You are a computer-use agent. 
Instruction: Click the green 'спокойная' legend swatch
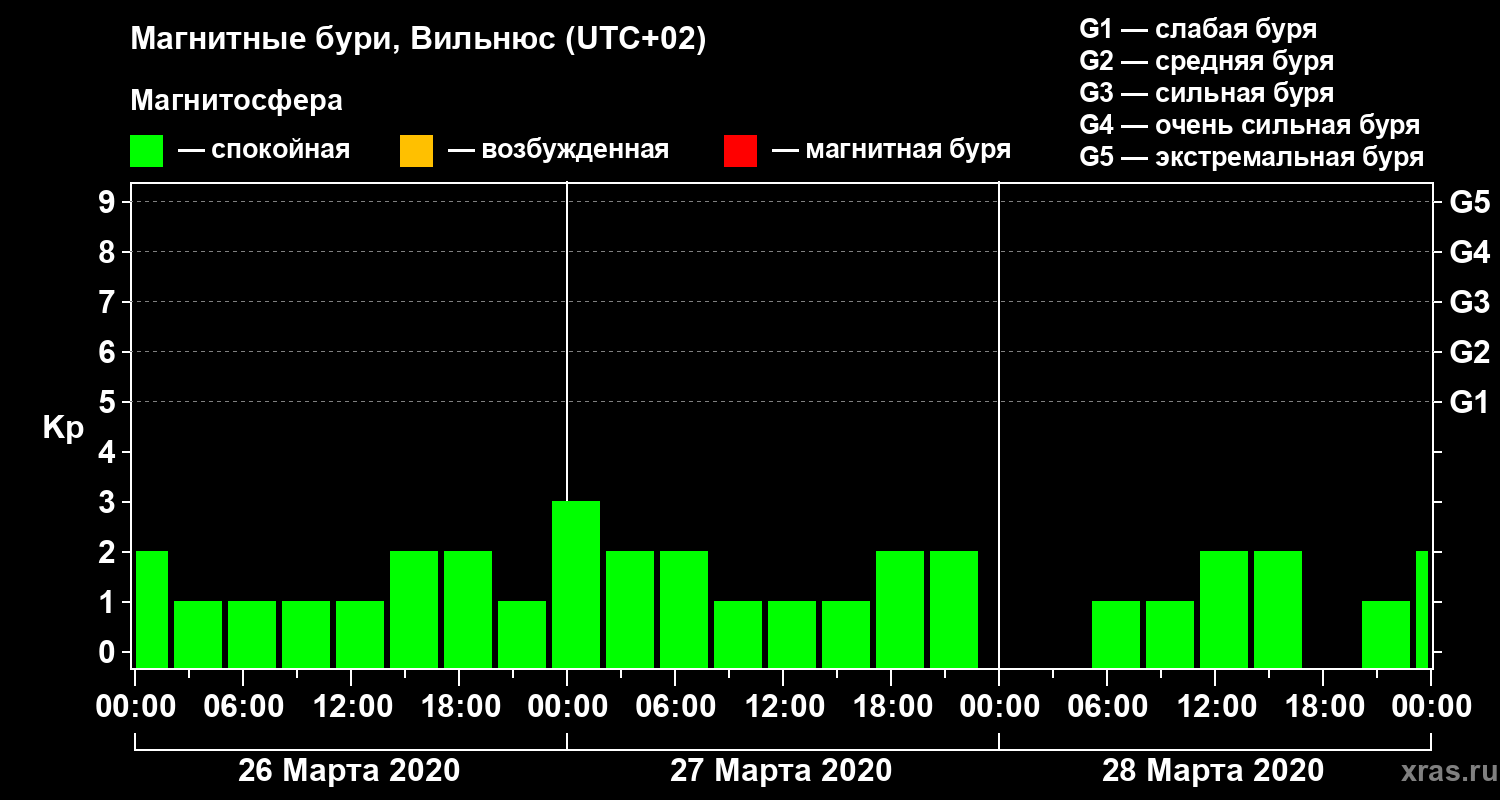[x=147, y=151]
